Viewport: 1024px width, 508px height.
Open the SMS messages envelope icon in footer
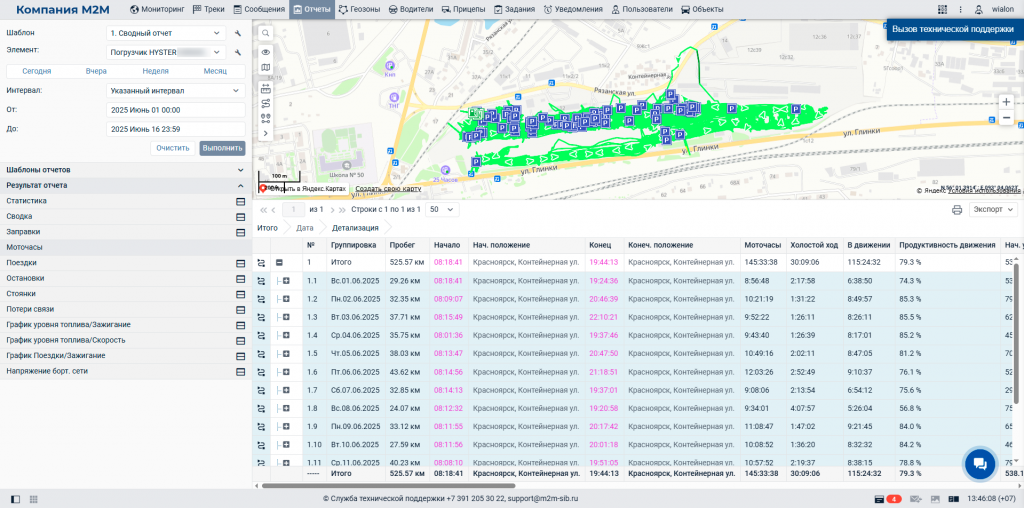click(x=915, y=499)
